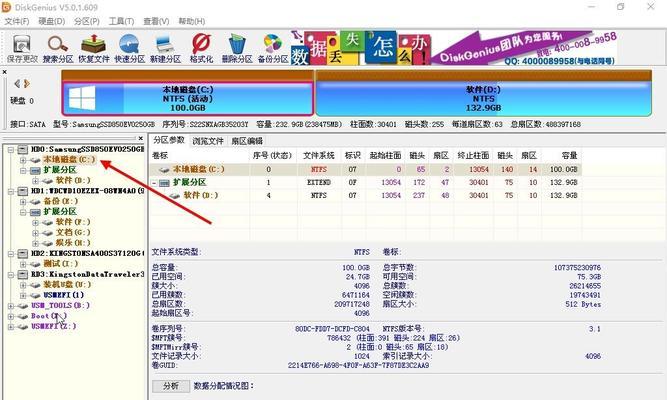Select 软件(F:) in the disk tree

pos(73,222)
